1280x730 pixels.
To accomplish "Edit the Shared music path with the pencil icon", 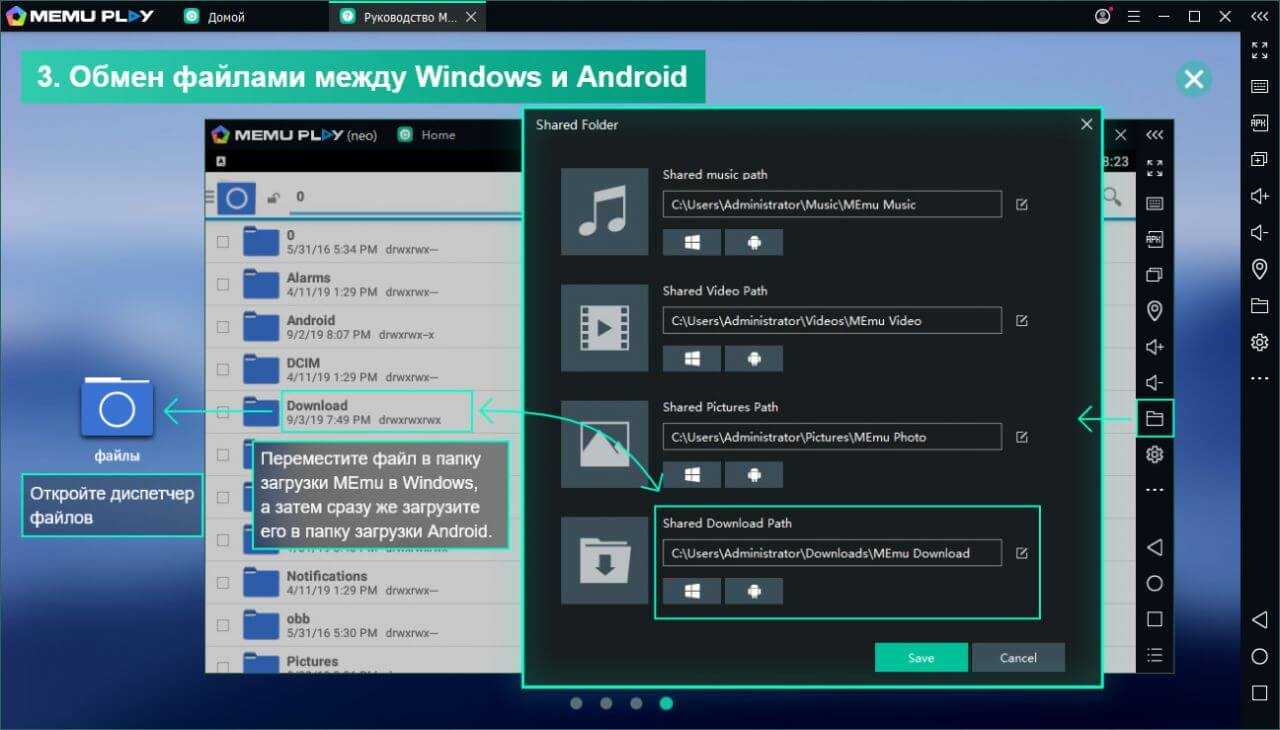I will pos(1021,204).
